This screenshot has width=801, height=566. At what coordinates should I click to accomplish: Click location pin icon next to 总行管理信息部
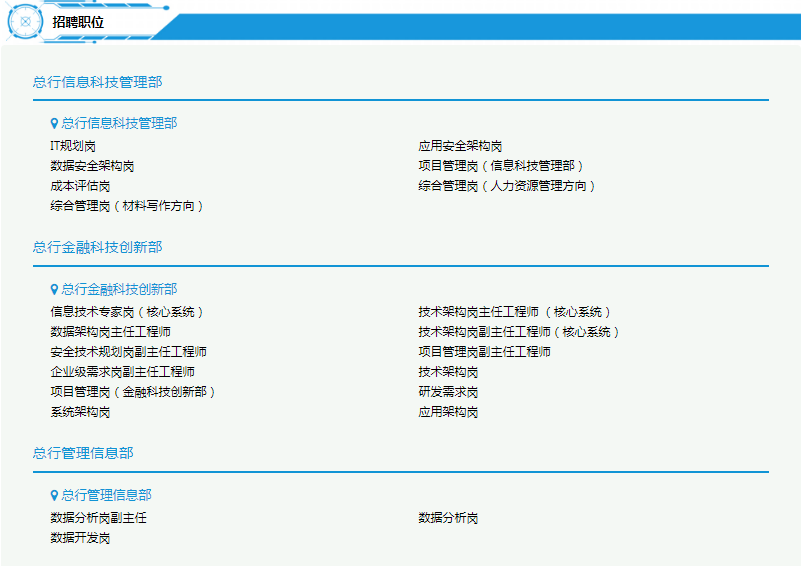pos(55,496)
